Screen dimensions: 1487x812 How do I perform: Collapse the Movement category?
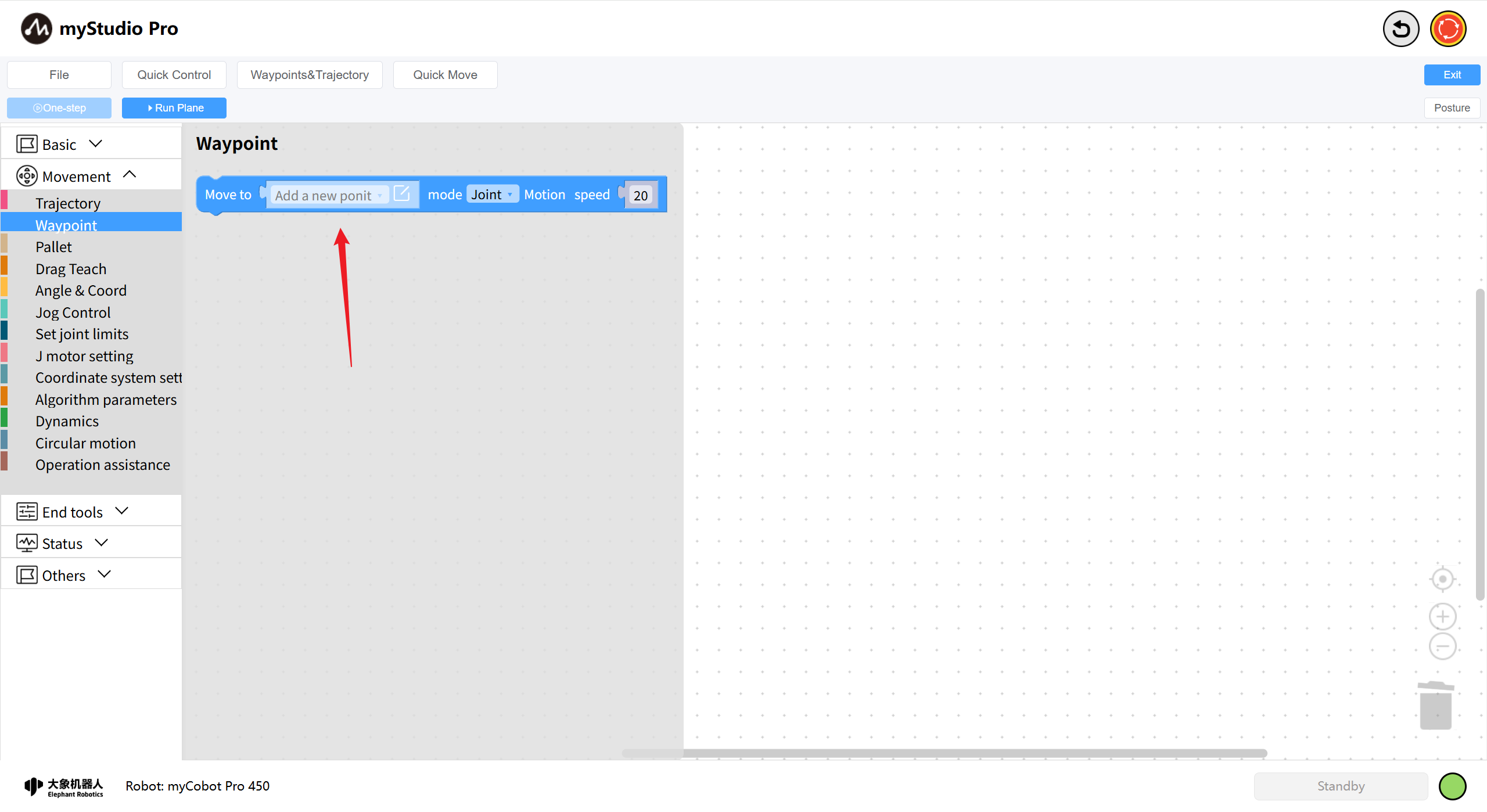coord(76,175)
